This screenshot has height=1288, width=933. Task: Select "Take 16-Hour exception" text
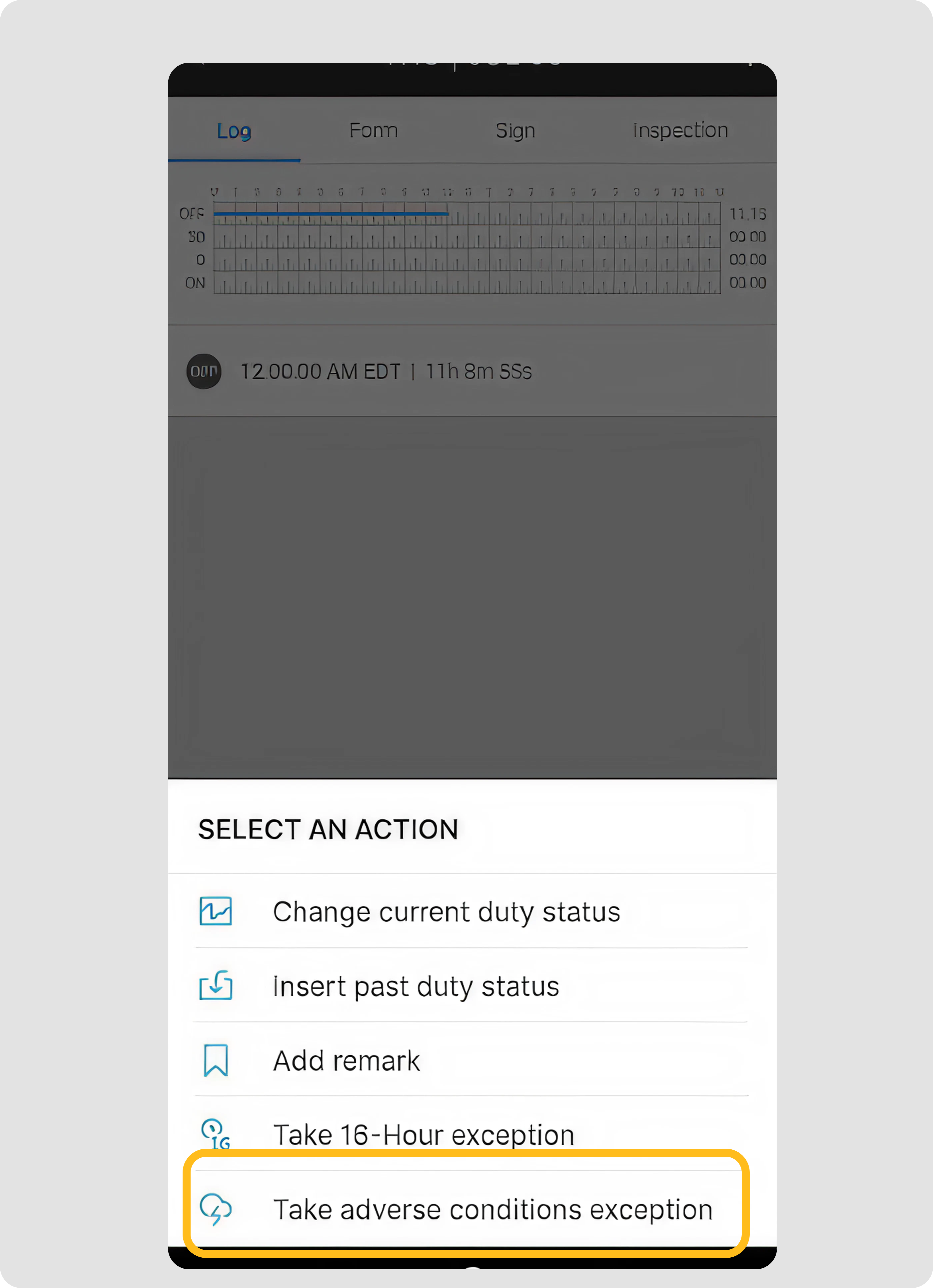point(424,1135)
